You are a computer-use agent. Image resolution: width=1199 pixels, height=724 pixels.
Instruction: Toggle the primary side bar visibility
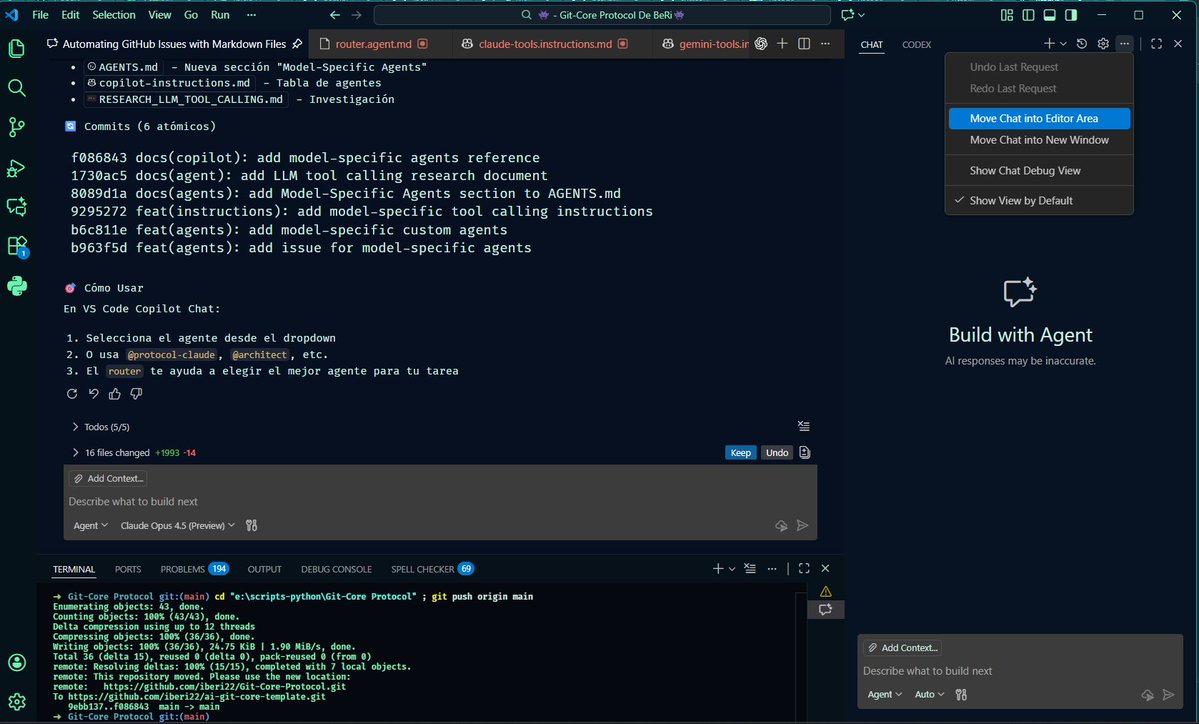point(1028,15)
